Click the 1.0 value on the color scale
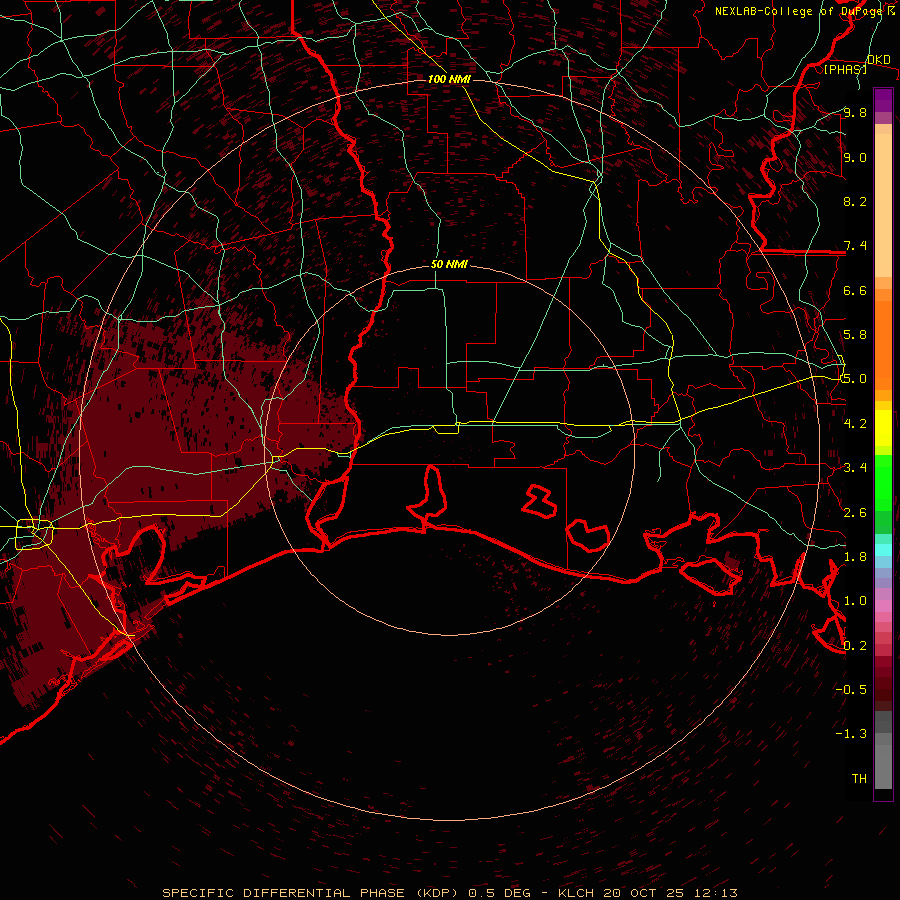This screenshot has height=900, width=900. (855, 601)
